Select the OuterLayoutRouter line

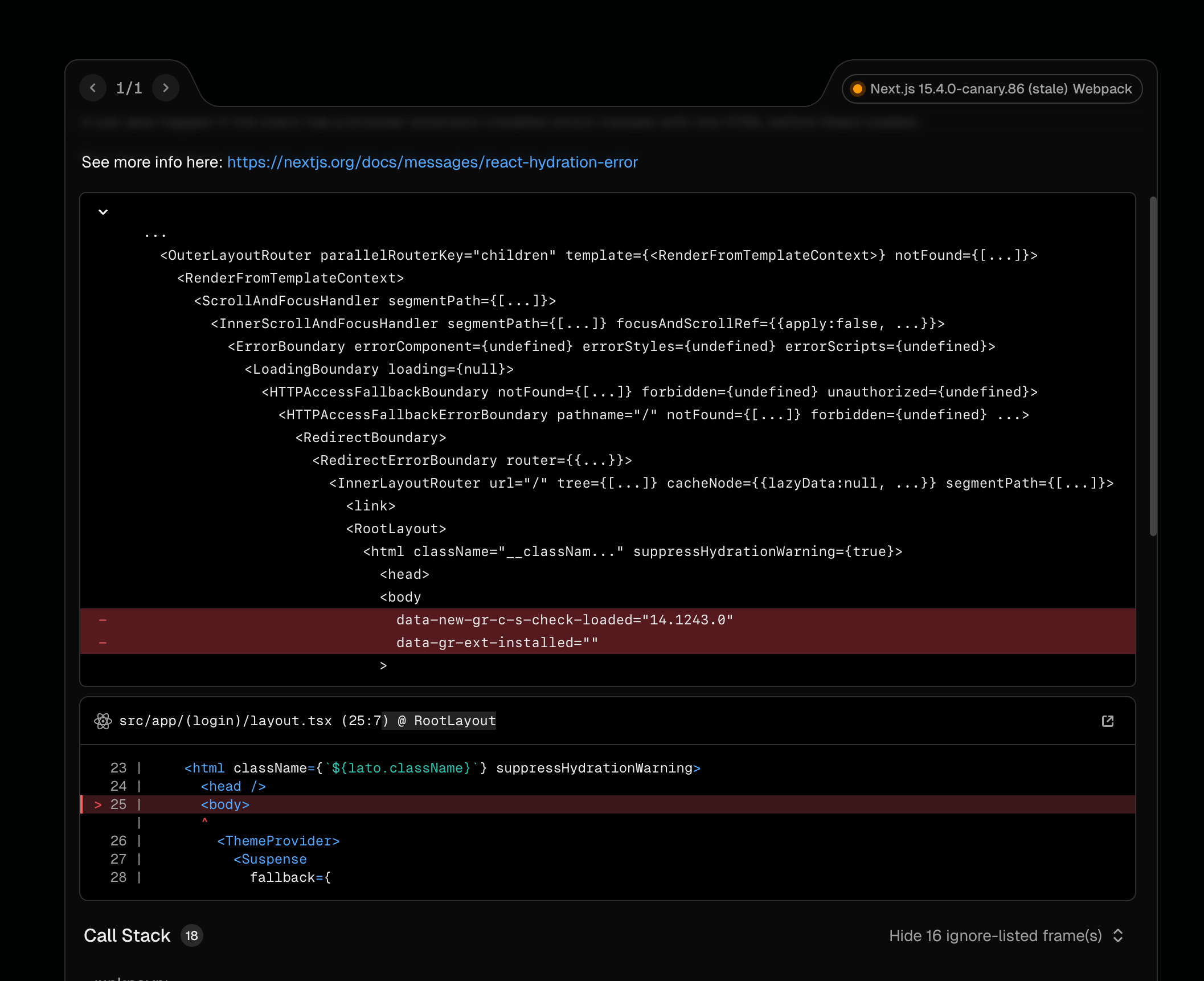click(x=599, y=255)
